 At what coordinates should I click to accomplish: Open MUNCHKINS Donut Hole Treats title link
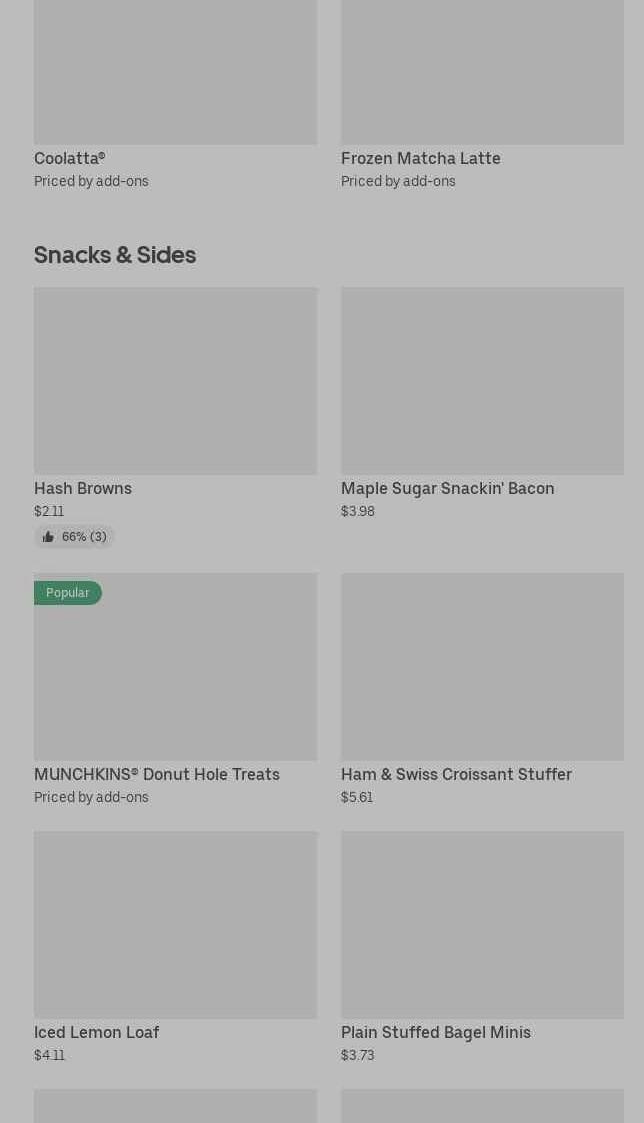tap(157, 774)
